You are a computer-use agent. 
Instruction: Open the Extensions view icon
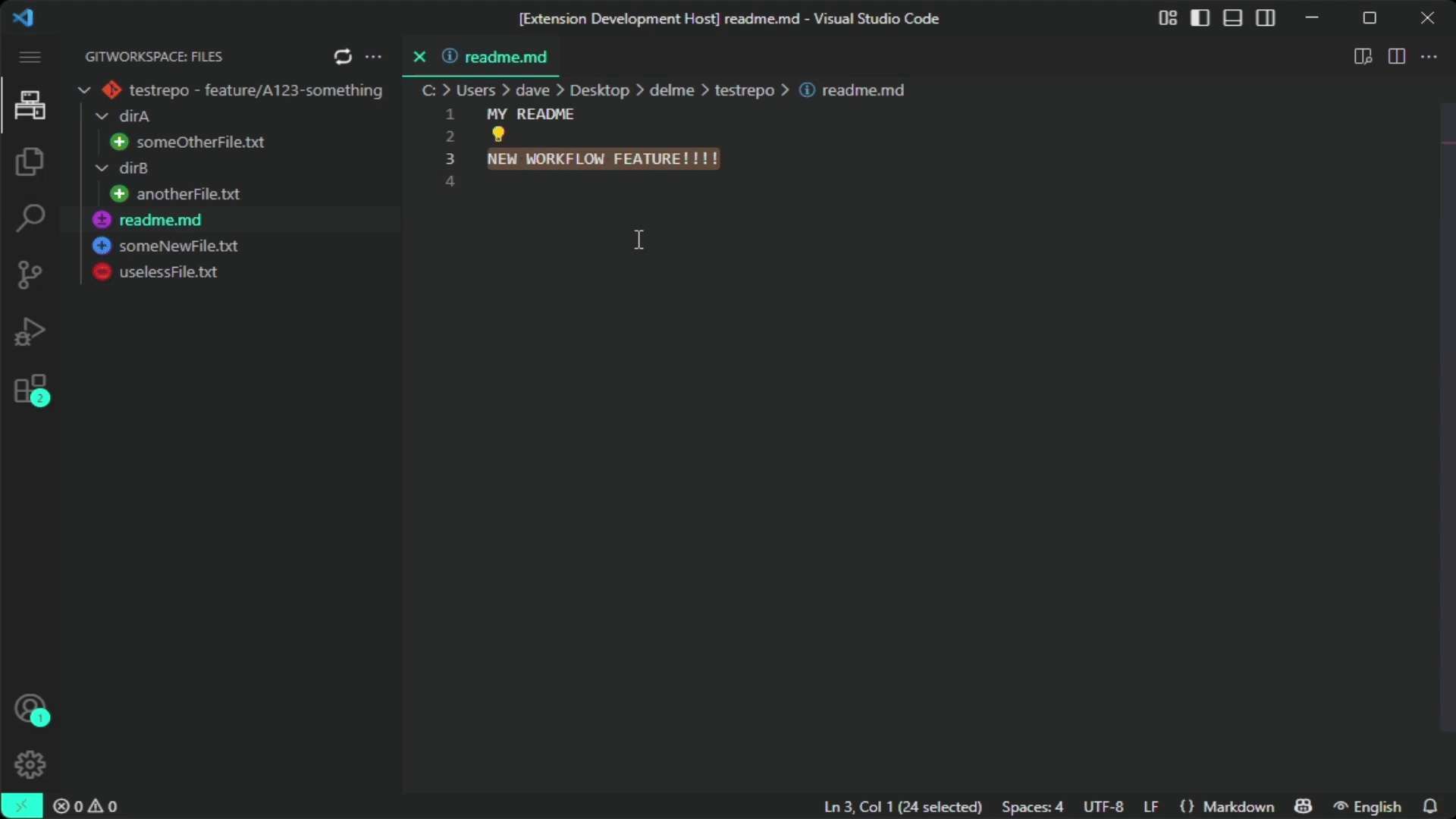click(30, 390)
